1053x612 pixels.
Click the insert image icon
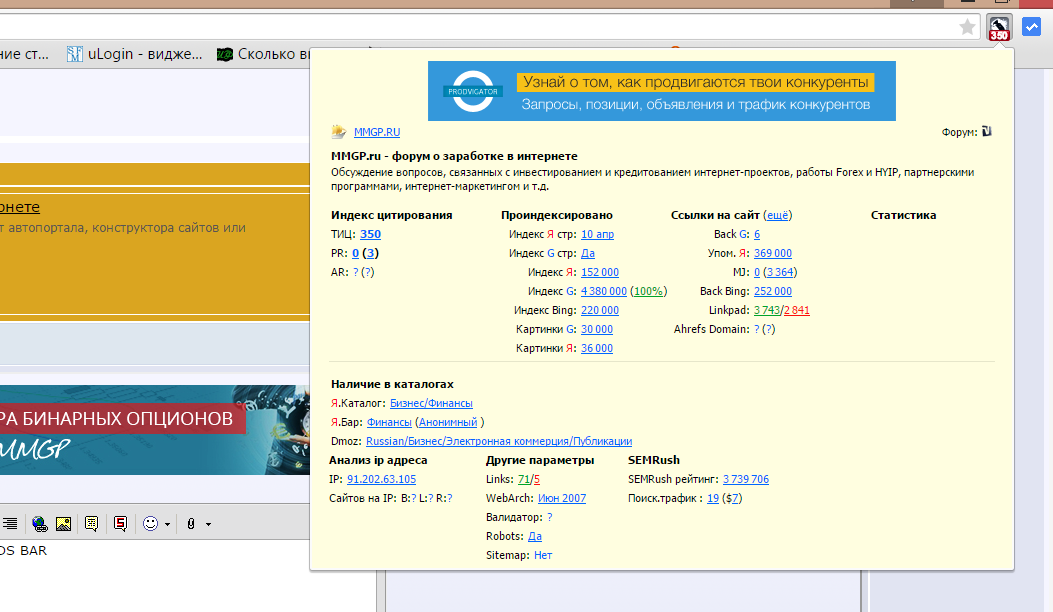click(x=63, y=523)
